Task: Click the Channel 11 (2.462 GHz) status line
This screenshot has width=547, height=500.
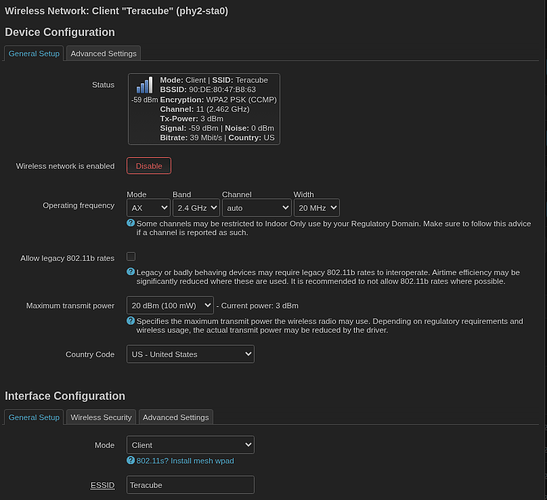Action: pyautogui.click(x=205, y=109)
